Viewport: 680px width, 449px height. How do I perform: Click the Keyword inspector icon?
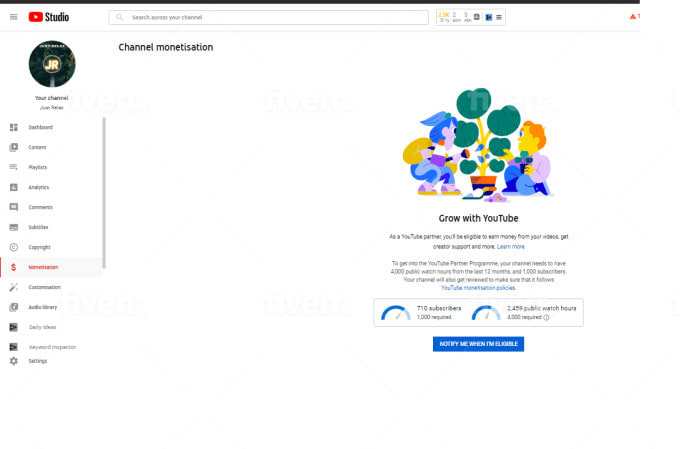14,347
